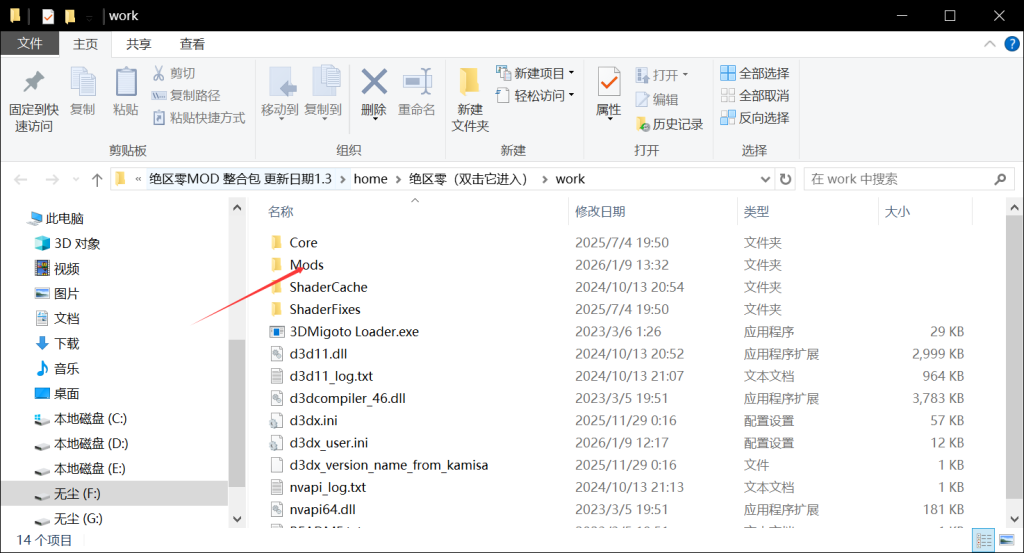
Task: Select the d3d11.dll file
Action: click(318, 353)
